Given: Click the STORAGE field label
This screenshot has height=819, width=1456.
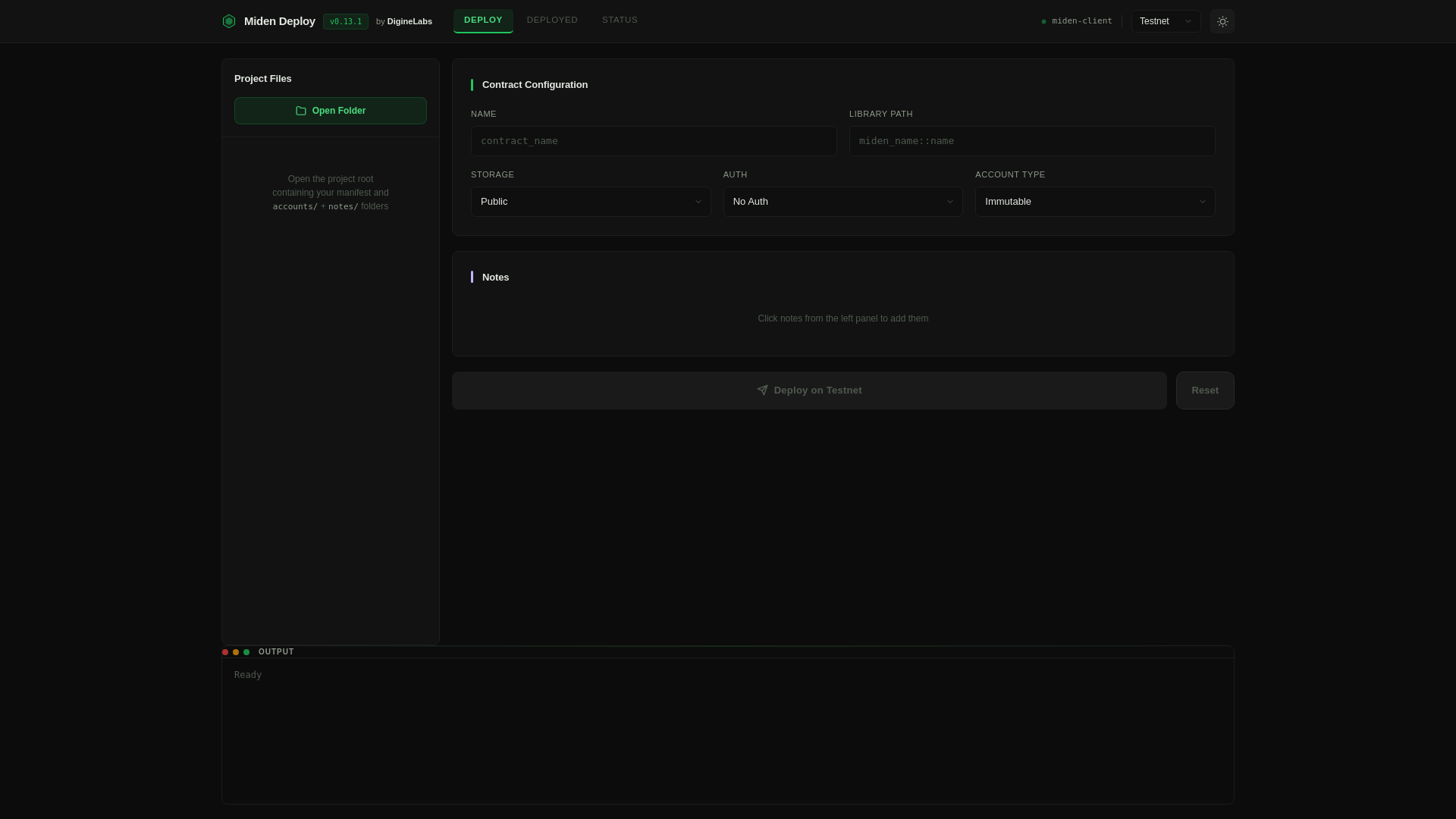Looking at the screenshot, I should point(492,175).
